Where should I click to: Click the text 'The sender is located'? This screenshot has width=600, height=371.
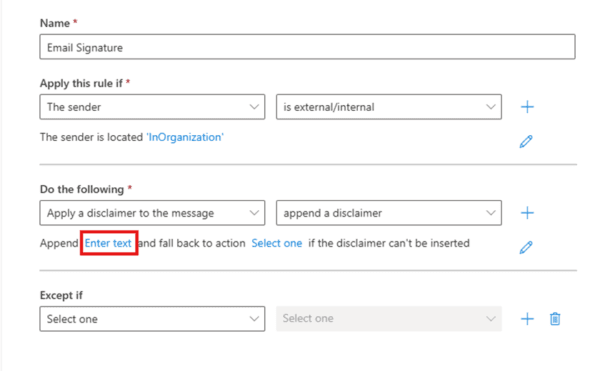pyautogui.click(x=91, y=137)
